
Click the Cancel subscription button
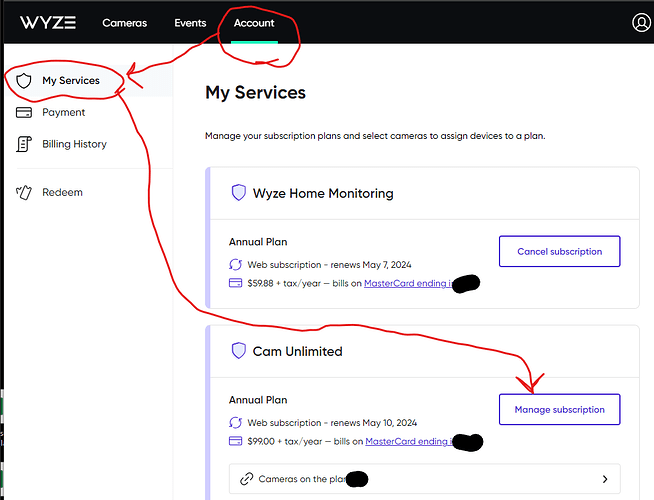(x=559, y=251)
